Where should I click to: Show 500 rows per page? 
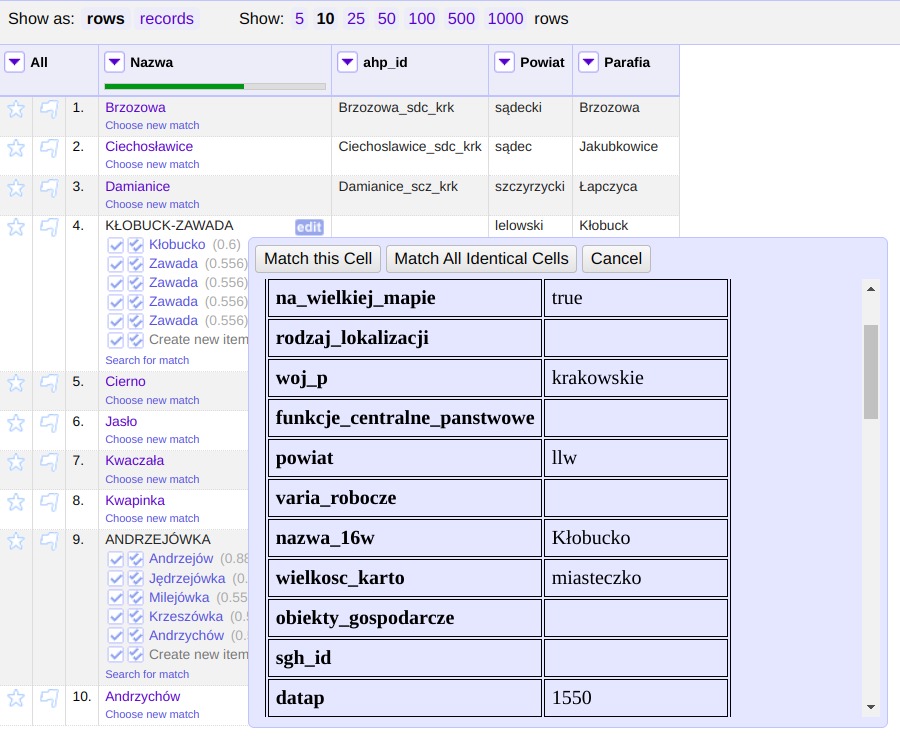click(x=461, y=18)
